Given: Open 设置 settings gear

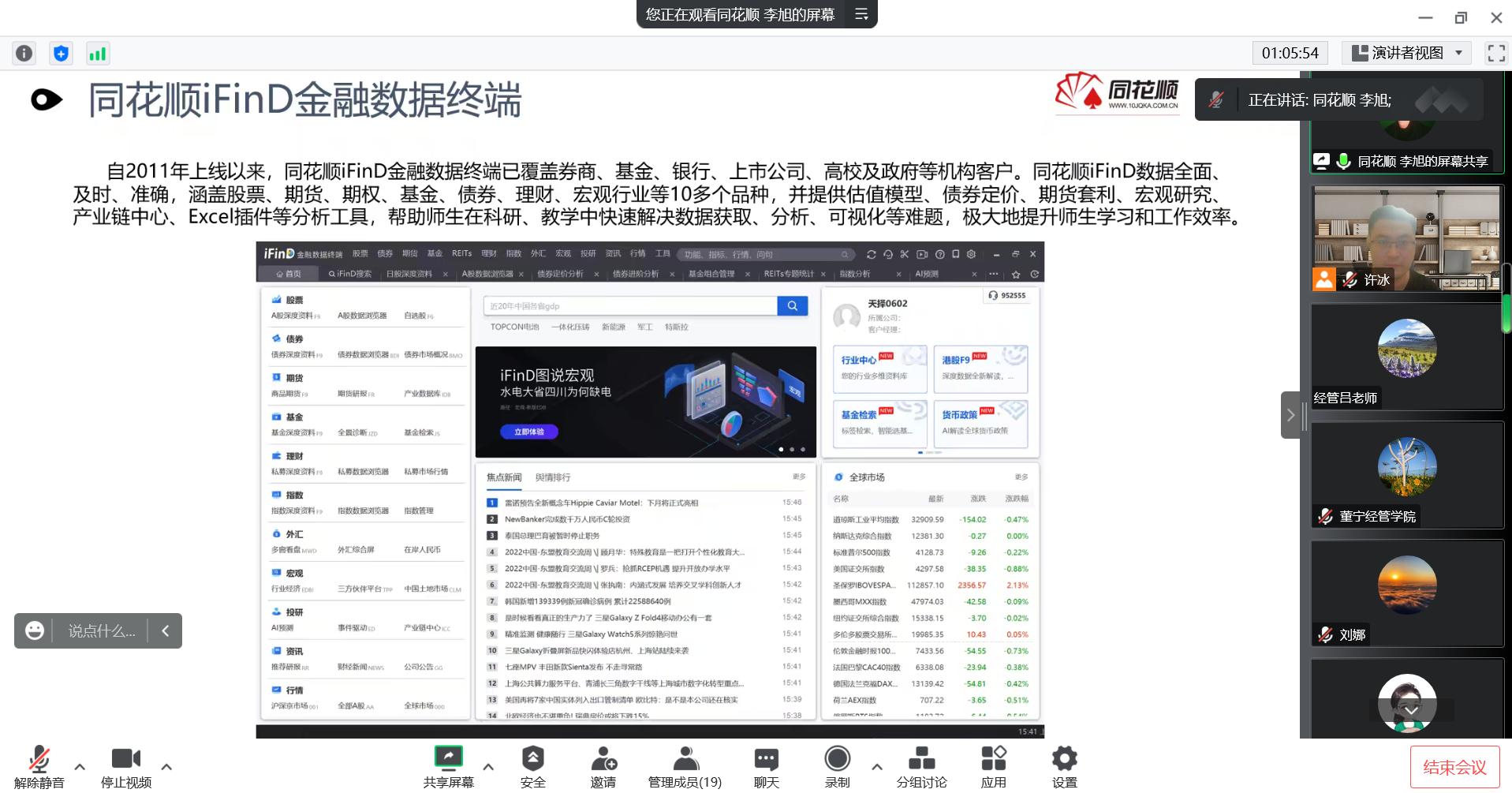Looking at the screenshot, I should click(x=1064, y=767).
